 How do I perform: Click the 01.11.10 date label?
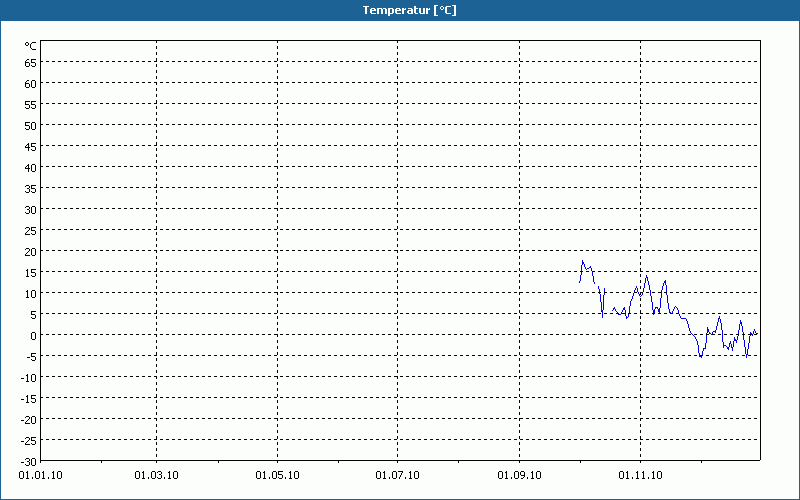point(640,476)
